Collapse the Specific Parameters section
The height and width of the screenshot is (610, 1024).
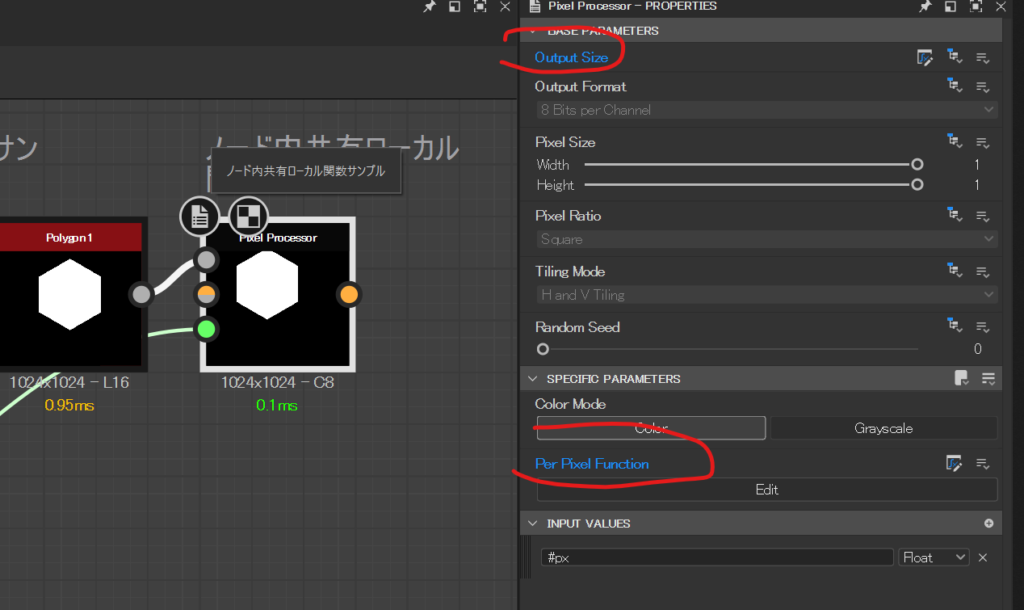click(x=533, y=379)
